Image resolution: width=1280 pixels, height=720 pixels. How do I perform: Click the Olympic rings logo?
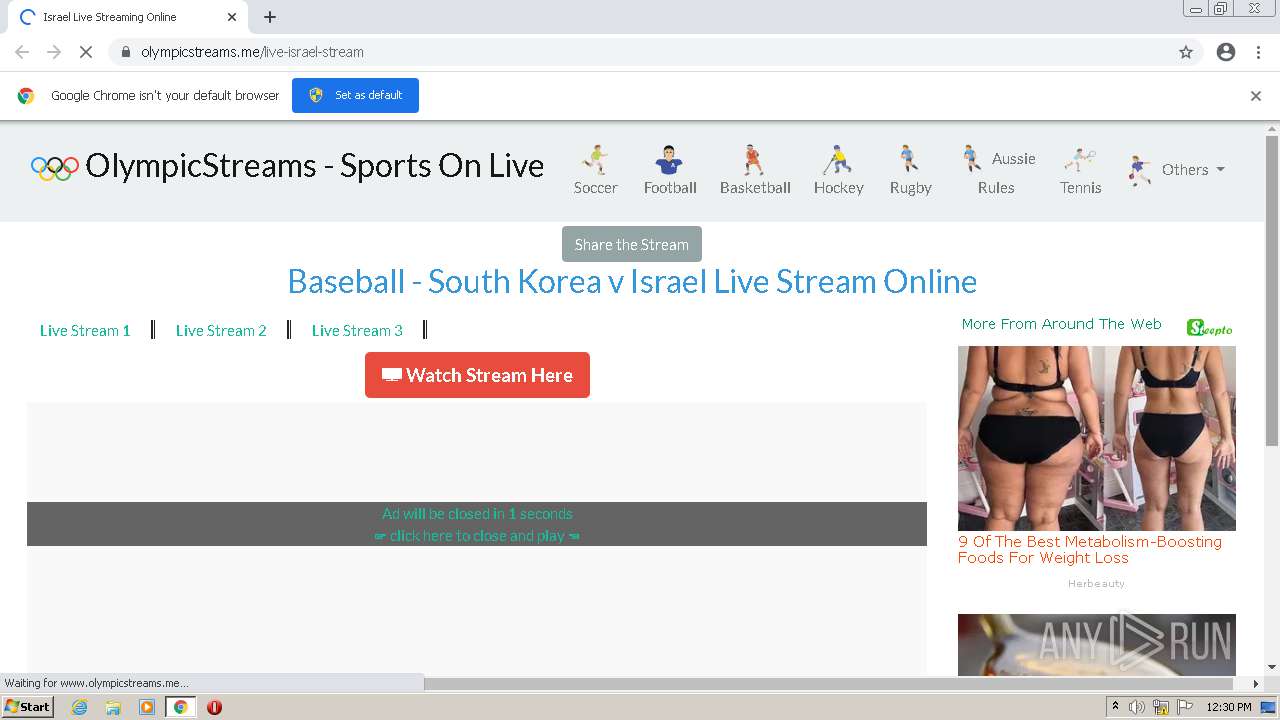pyautogui.click(x=55, y=168)
